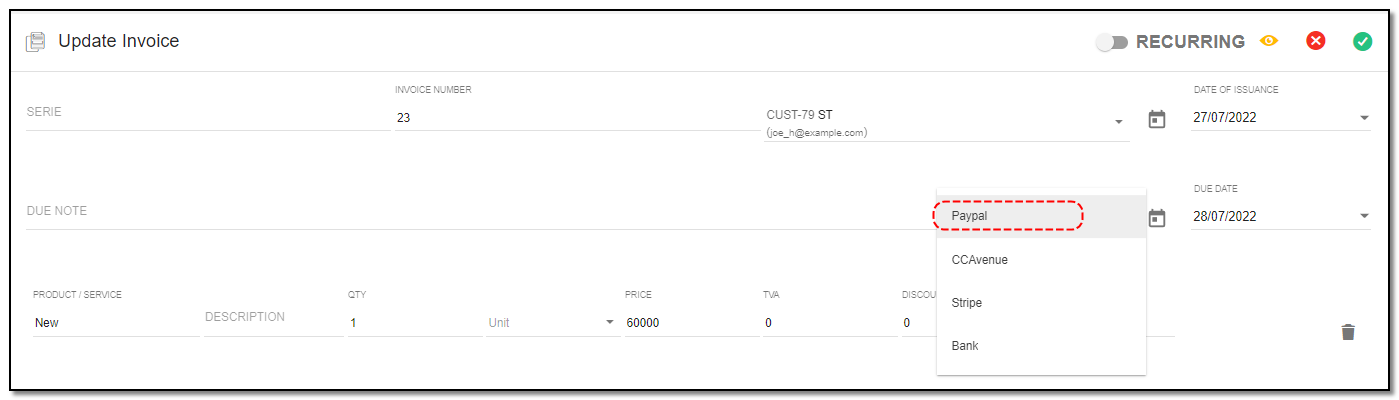Expand the Due Date dropdown arrow
The height and width of the screenshot is (400, 1399).
pyautogui.click(x=1364, y=216)
